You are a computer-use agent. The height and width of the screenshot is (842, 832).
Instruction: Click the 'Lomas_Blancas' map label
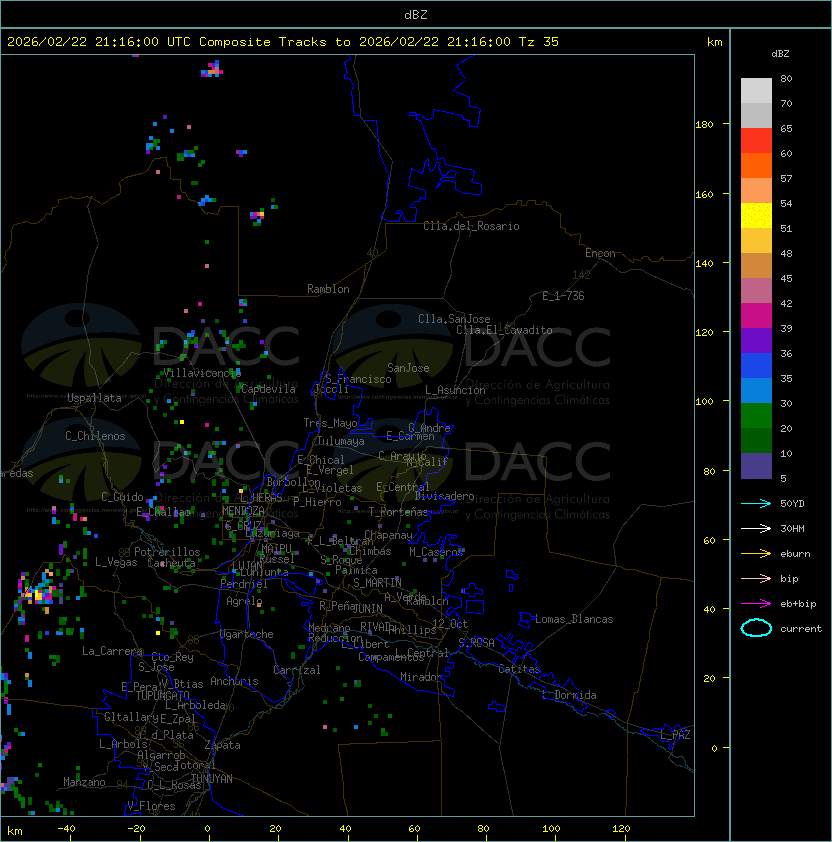tap(574, 619)
